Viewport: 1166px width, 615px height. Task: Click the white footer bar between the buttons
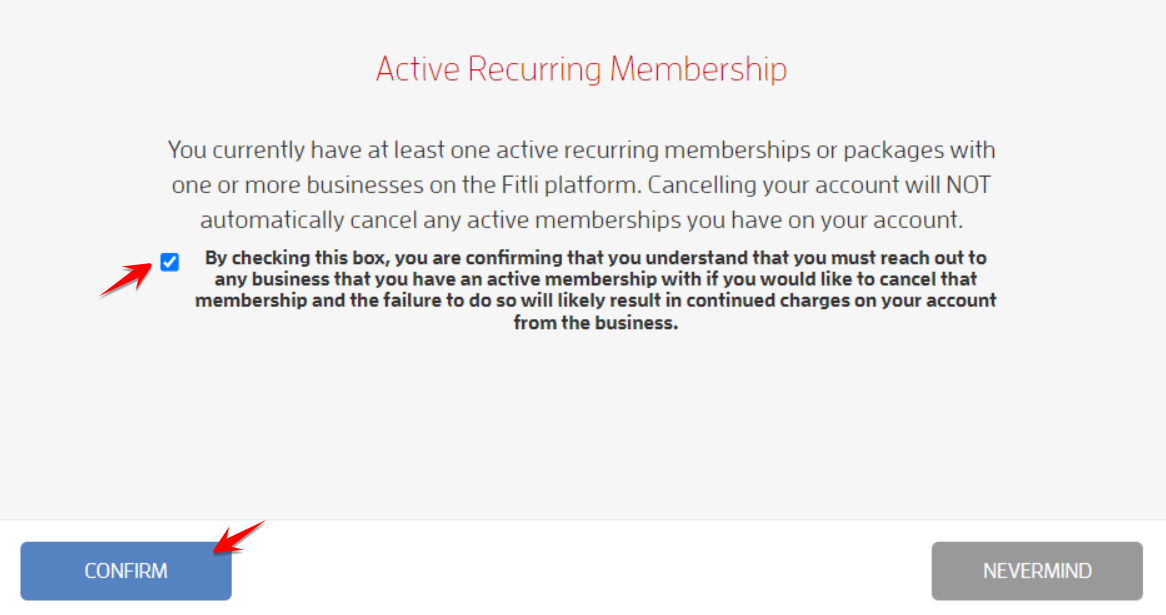click(582, 570)
